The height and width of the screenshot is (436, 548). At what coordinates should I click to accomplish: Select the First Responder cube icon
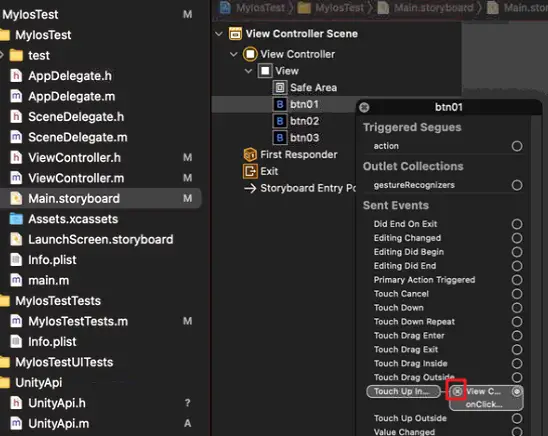pos(250,154)
